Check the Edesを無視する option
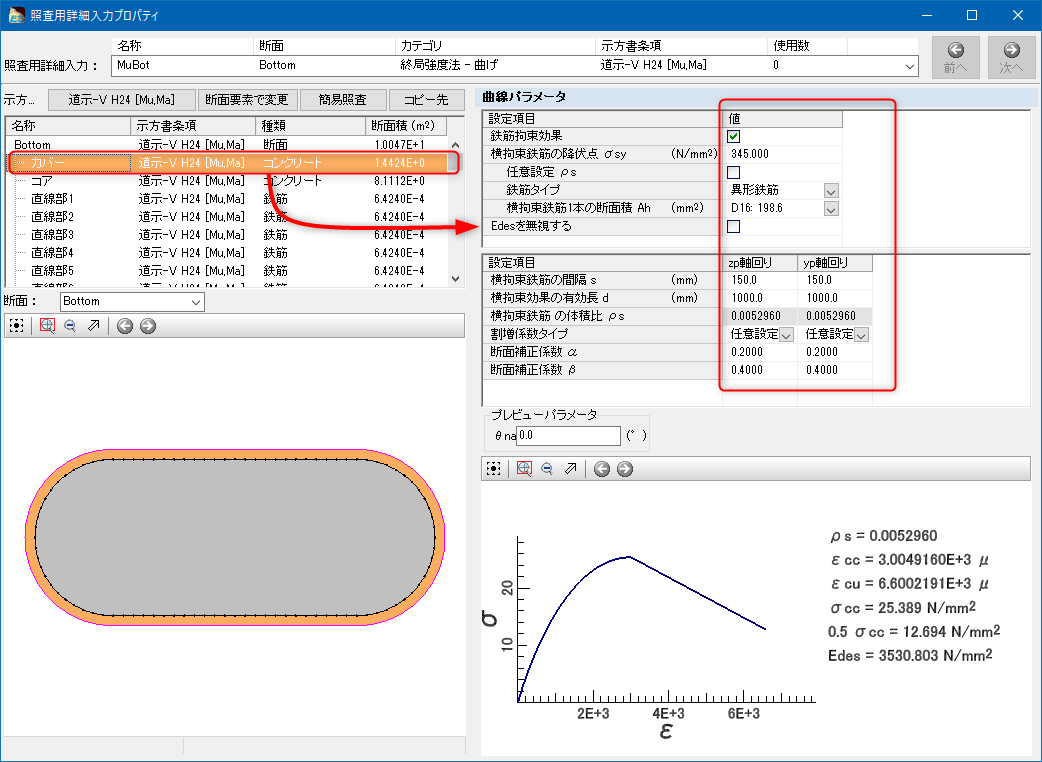Image resolution: width=1042 pixels, height=762 pixels. point(733,227)
